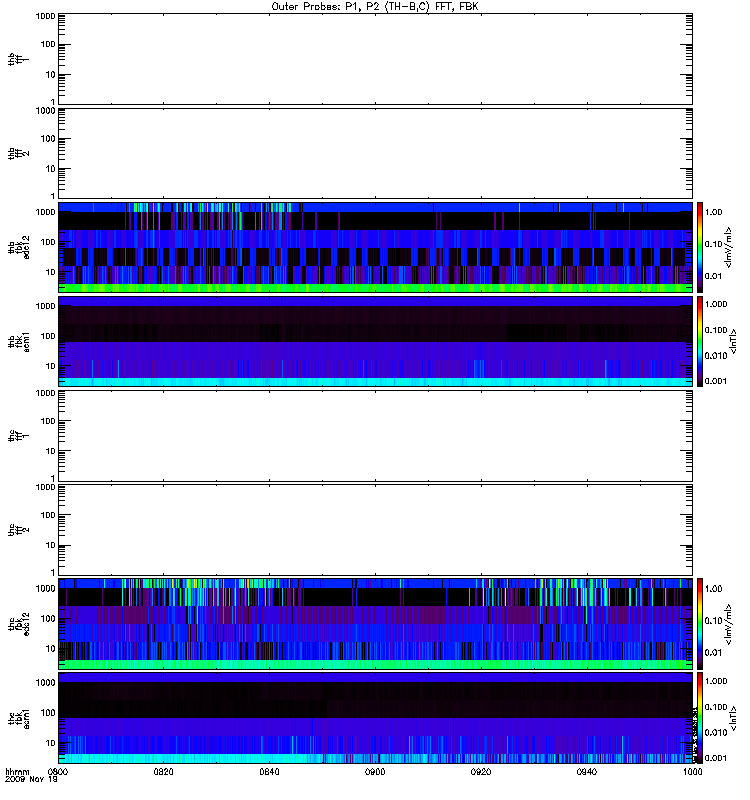Select the 0800 time axis label

pyautogui.click(x=58, y=772)
